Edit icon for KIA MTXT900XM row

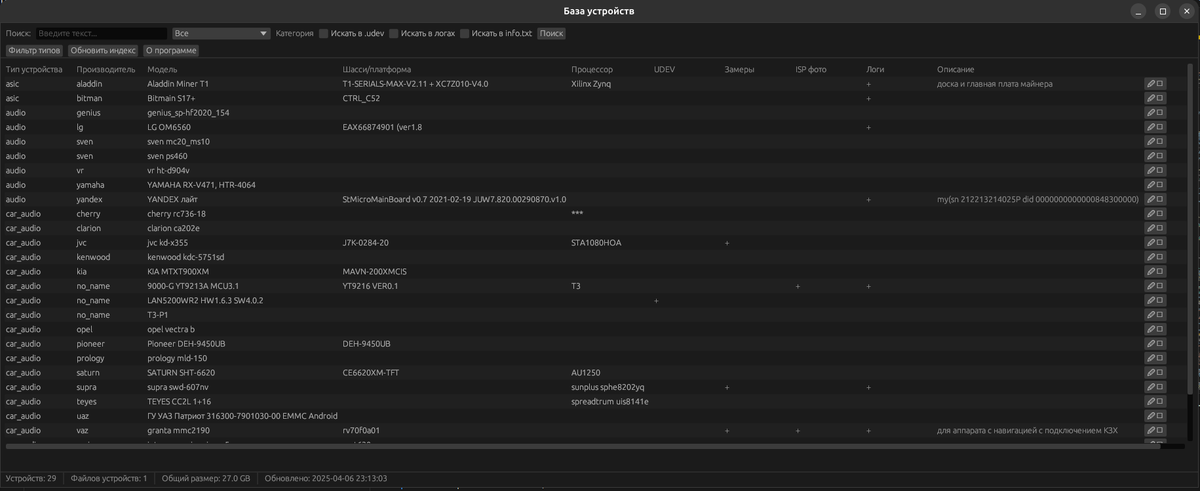click(1155, 271)
